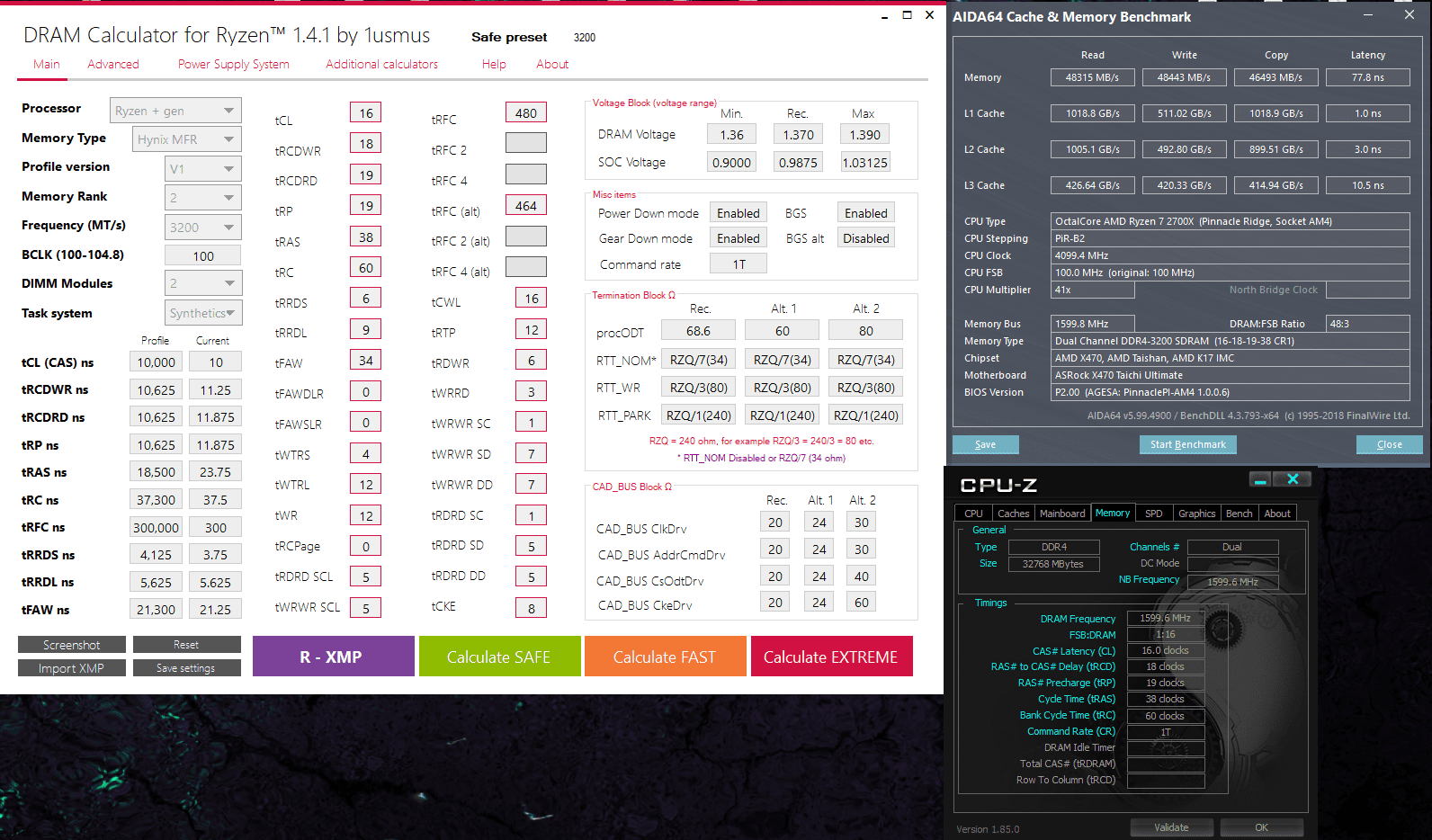1432x840 pixels.
Task: Click the tCKE value field showing 8
Action: (532, 608)
